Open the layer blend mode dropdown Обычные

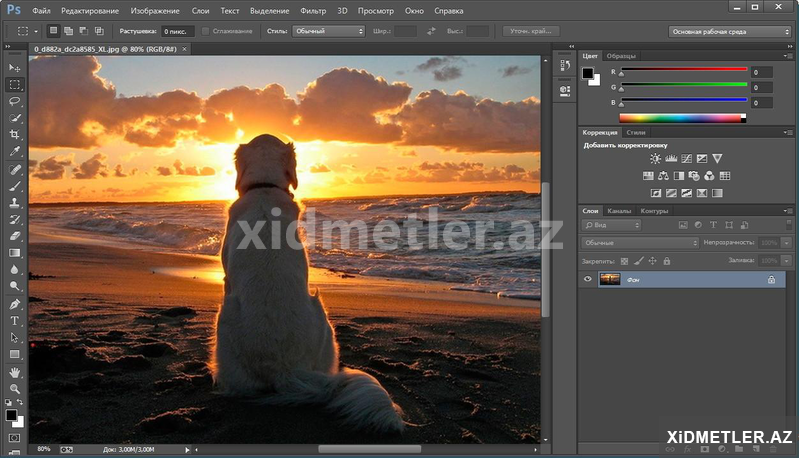(x=640, y=243)
